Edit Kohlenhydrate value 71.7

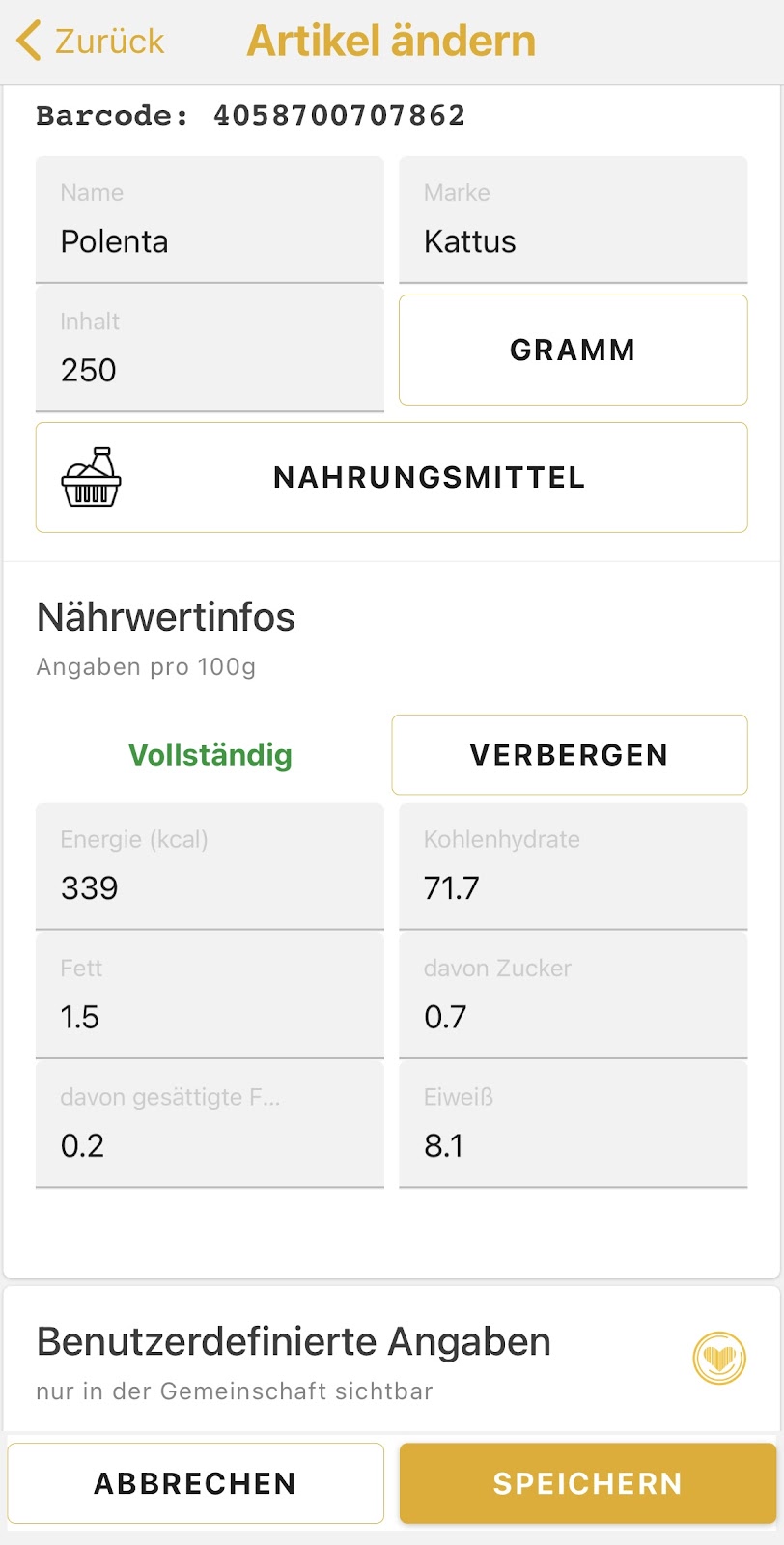[574, 867]
